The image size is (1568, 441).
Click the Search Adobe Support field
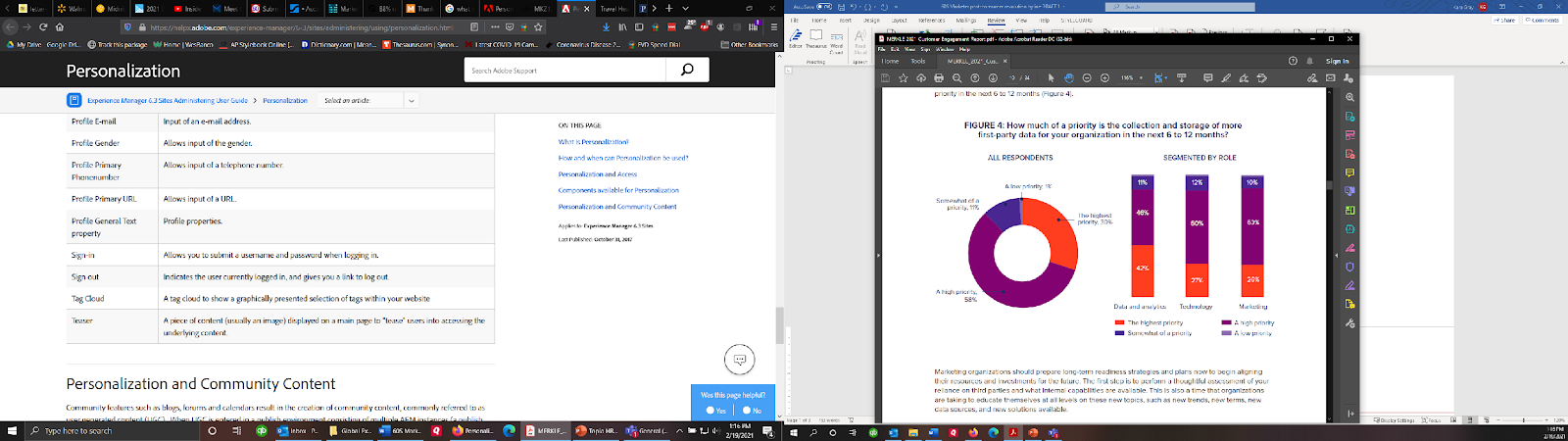point(565,70)
